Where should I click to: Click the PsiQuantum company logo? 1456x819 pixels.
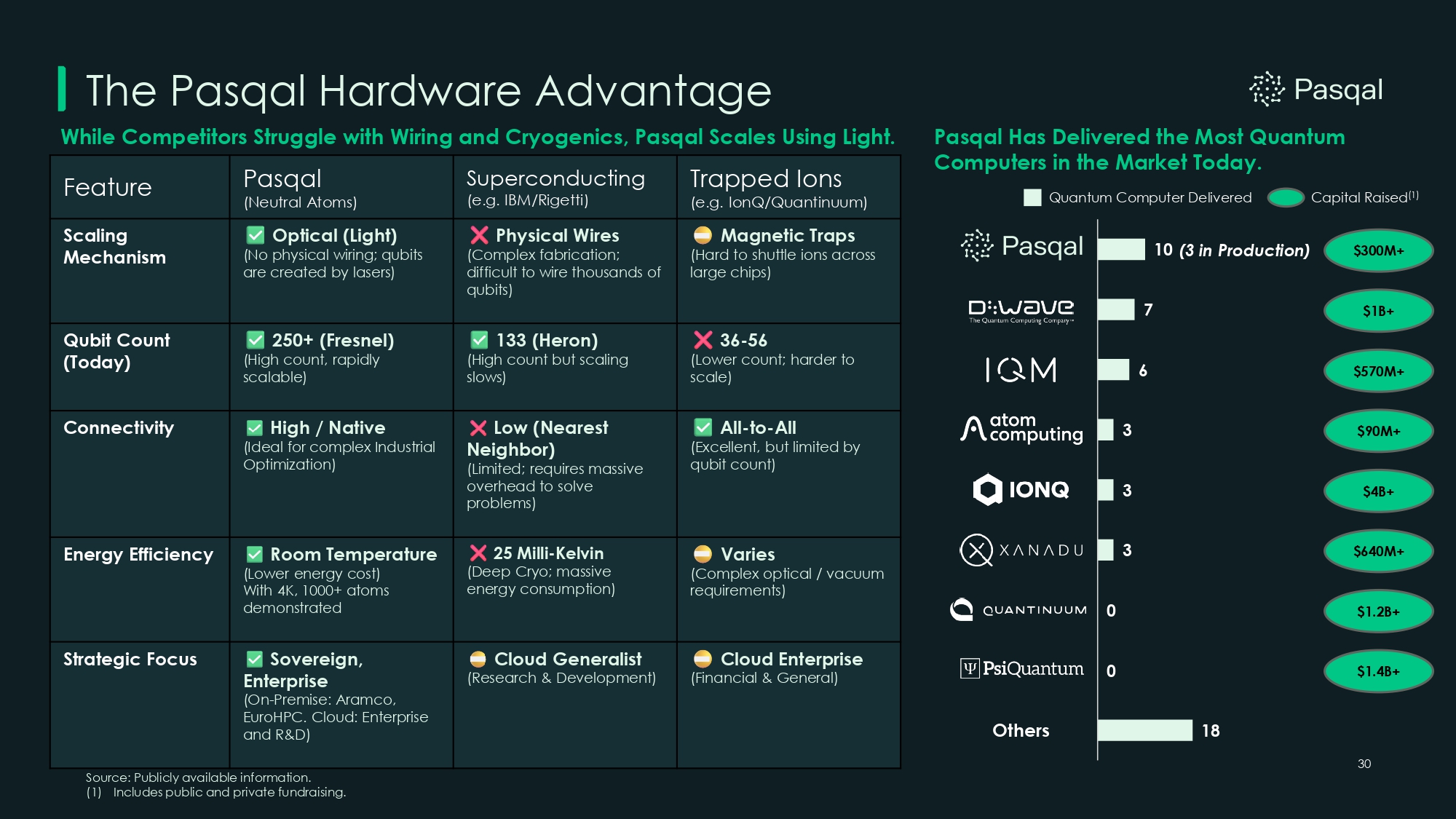(1021, 668)
